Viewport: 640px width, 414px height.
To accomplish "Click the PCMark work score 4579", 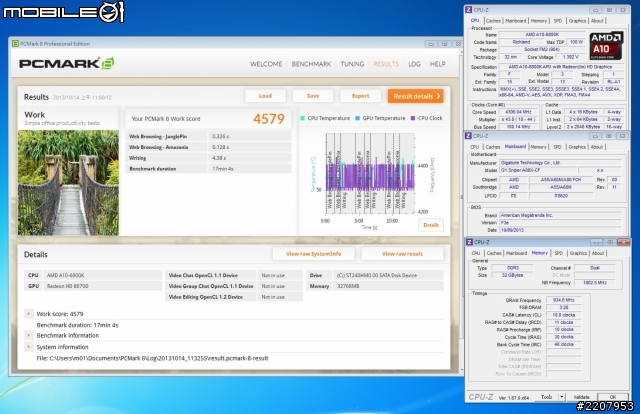I will point(269,119).
